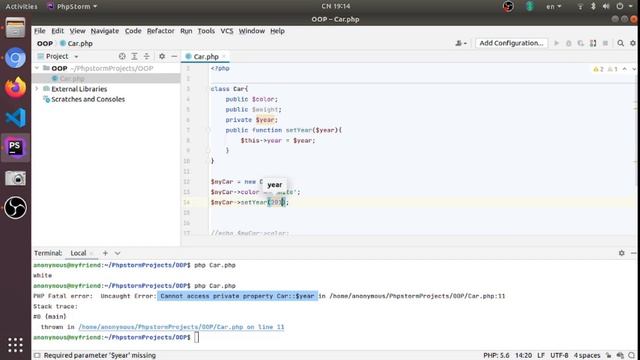Viewport: 640px width, 360px height.
Task: Click the LF line separator in status bar
Action: (x=541, y=356)
